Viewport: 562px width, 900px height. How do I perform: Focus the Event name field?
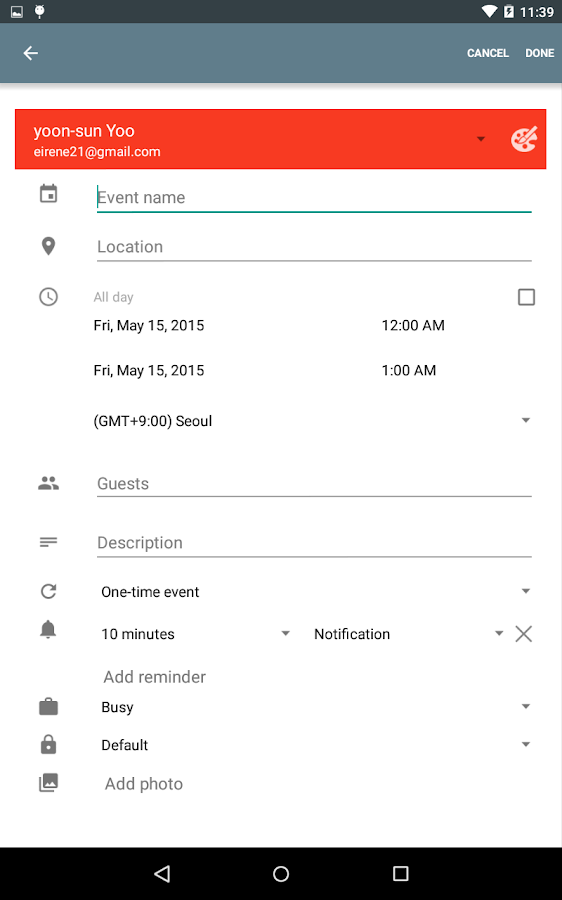[x=314, y=197]
